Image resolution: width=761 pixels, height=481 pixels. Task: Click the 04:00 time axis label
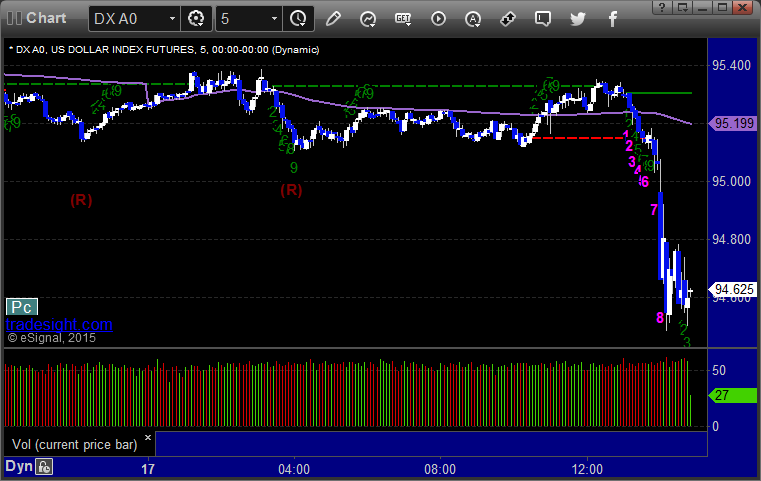coord(294,469)
